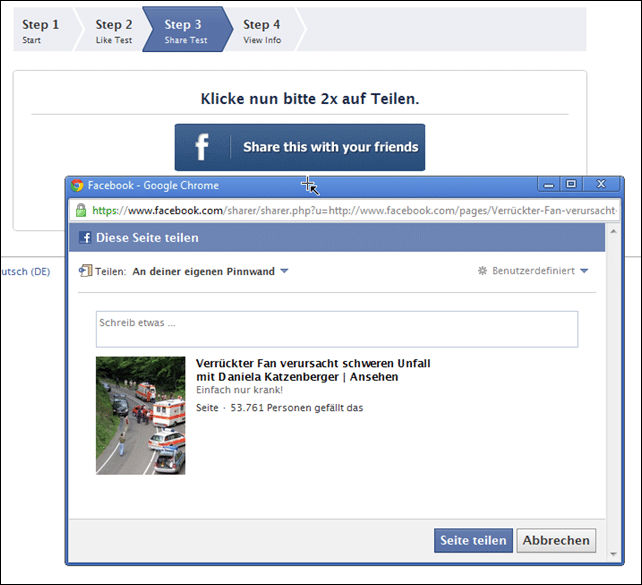Open Step 2 Like Test tab
Image resolution: width=642 pixels, height=585 pixels.
113,30
